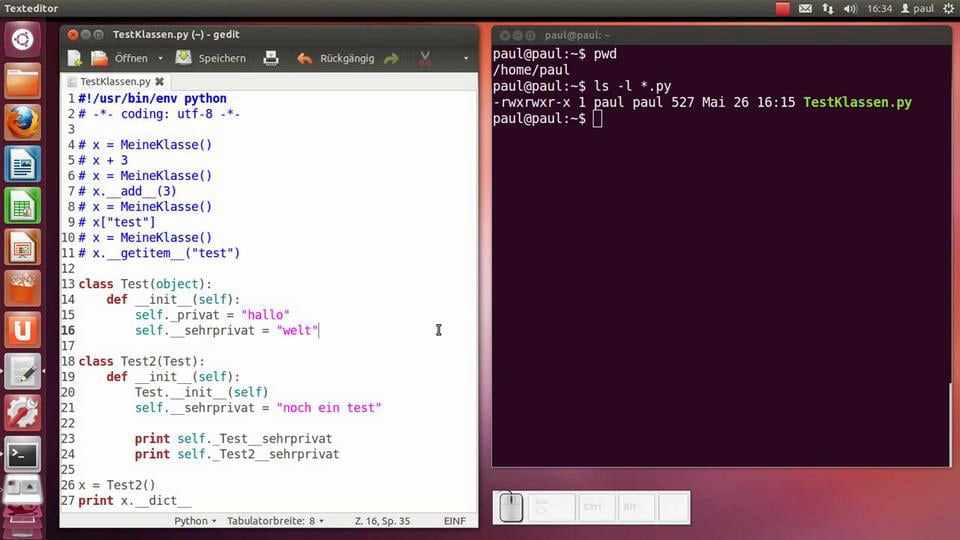
Task: Close the TestKlassen.py tab
Action: [x=159, y=81]
